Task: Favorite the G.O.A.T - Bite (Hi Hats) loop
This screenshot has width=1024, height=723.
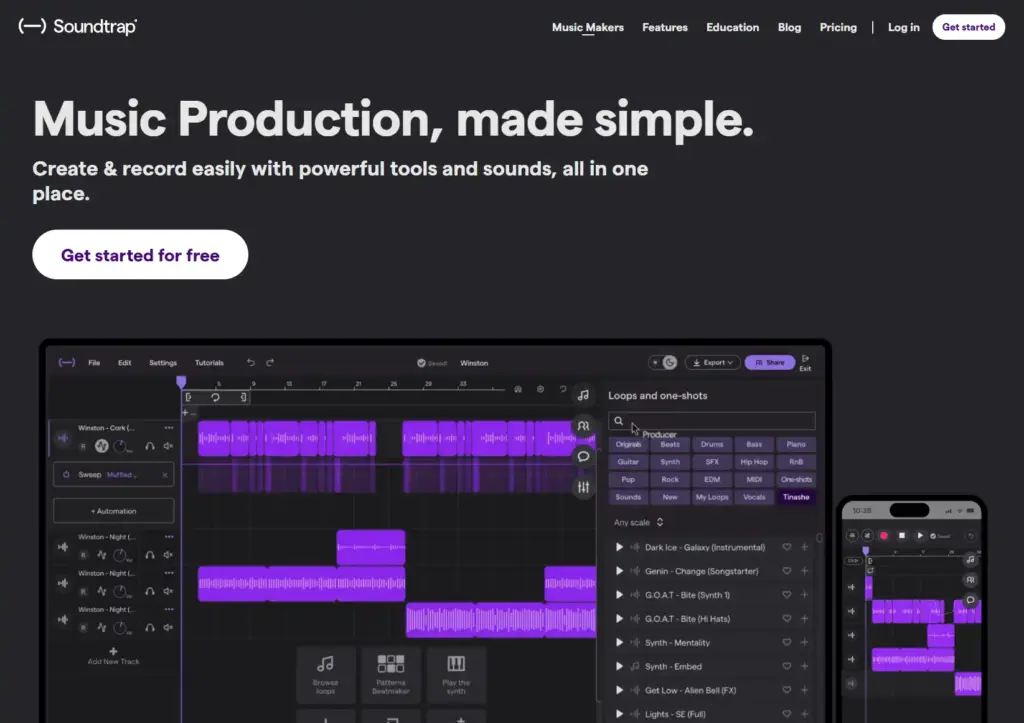Action: click(787, 619)
